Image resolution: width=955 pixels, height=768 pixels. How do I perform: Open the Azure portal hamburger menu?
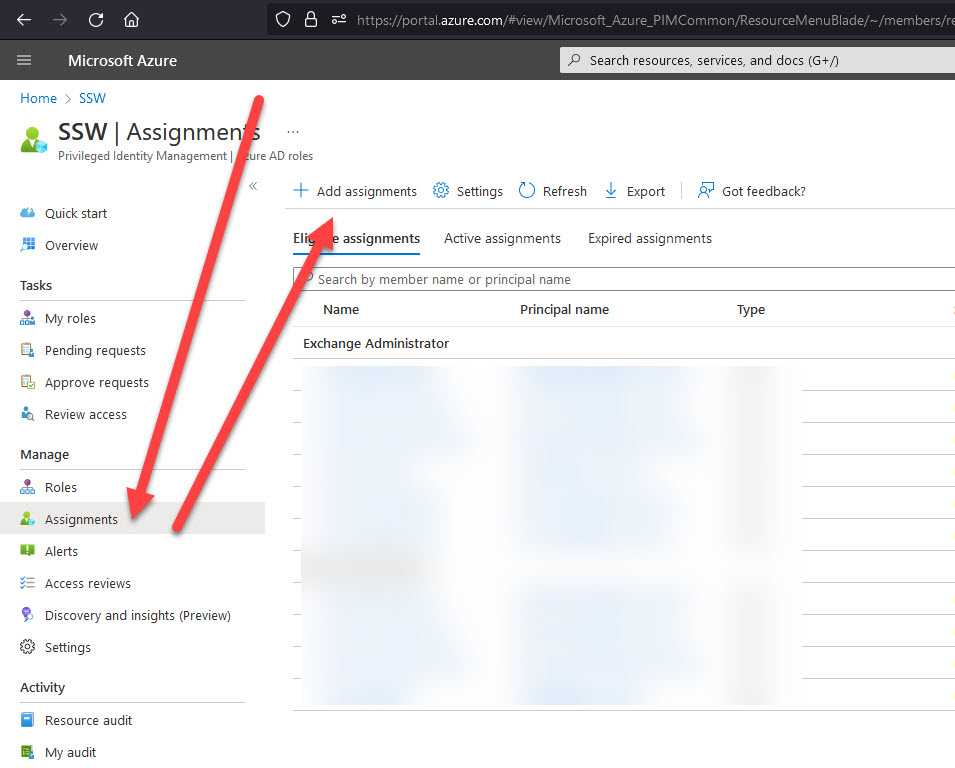click(24, 60)
